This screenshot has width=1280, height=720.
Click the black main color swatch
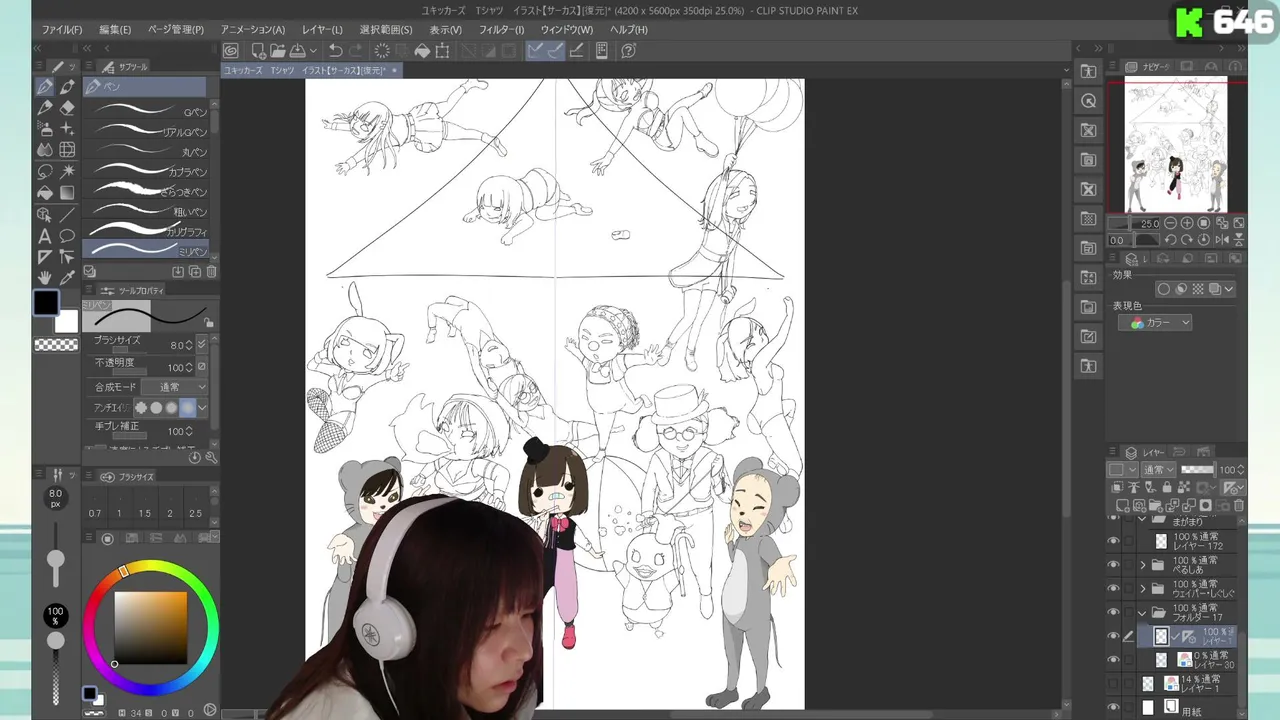click(x=46, y=302)
